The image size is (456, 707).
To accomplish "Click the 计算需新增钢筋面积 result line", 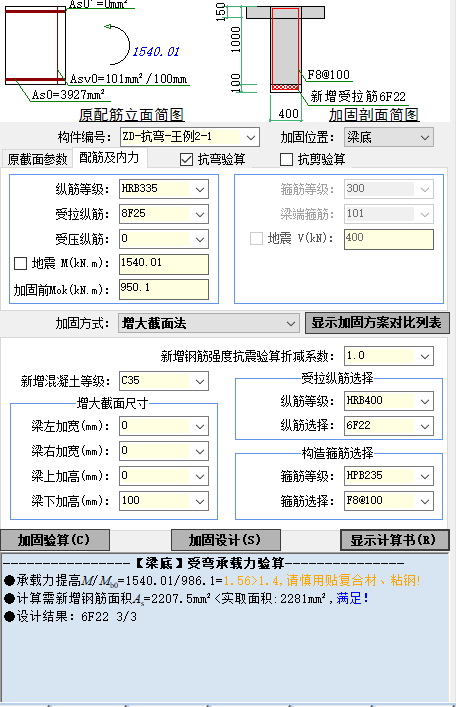I will pos(186,599).
